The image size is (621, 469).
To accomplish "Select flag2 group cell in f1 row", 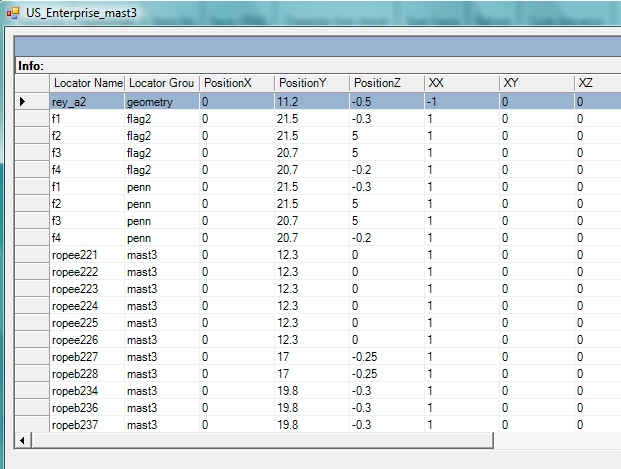I will [x=162, y=119].
